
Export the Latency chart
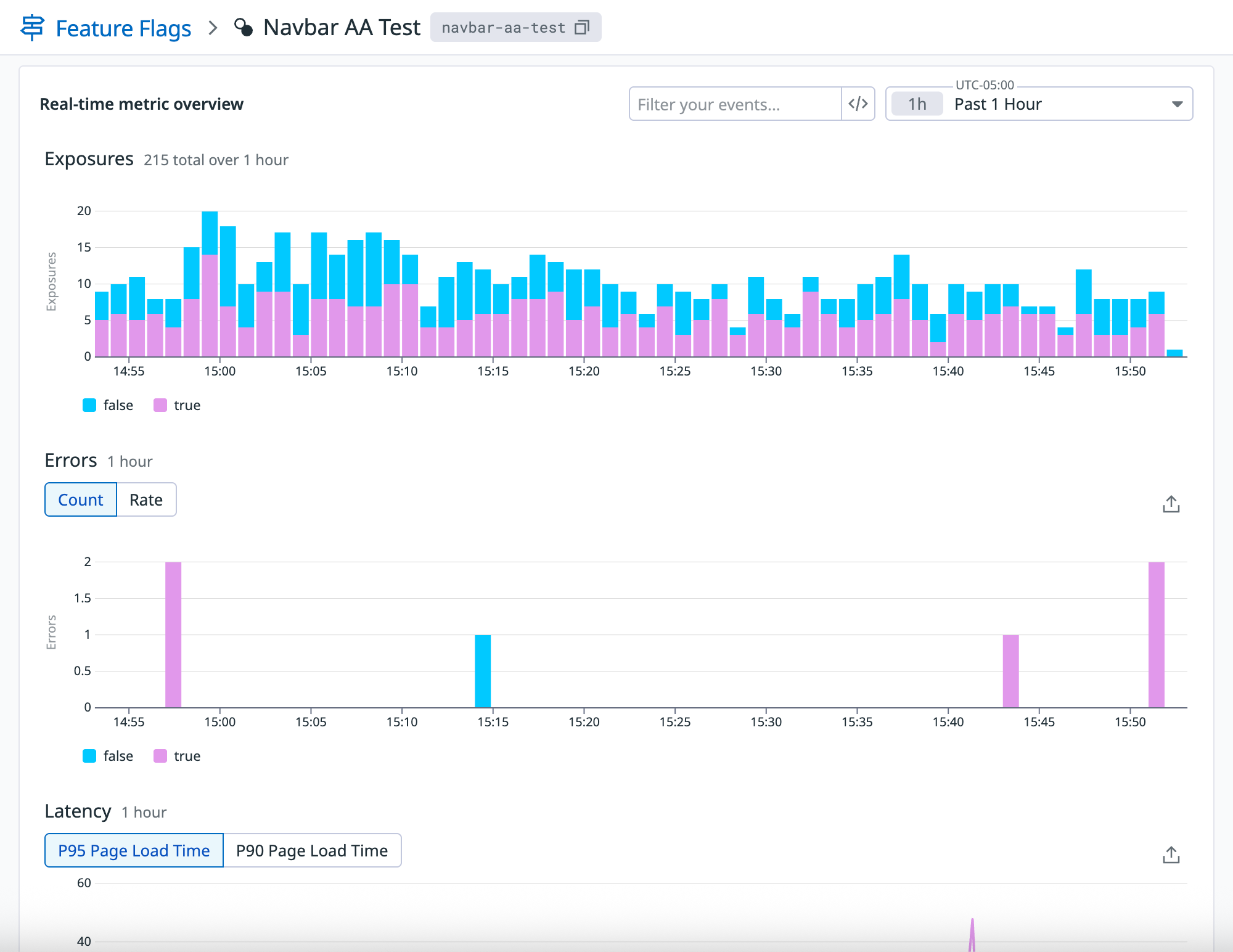click(x=1171, y=855)
